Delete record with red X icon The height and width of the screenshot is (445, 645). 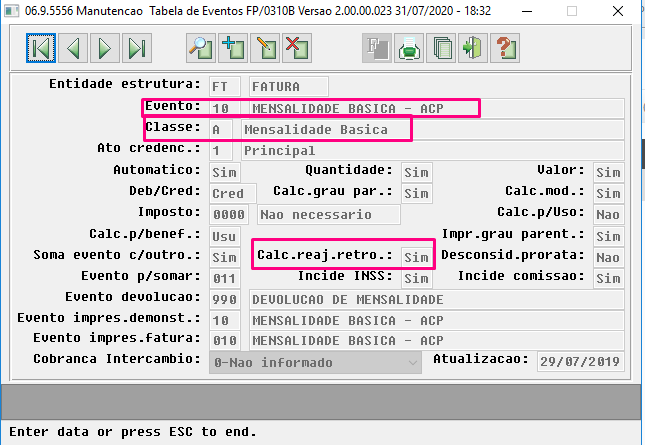tap(297, 48)
